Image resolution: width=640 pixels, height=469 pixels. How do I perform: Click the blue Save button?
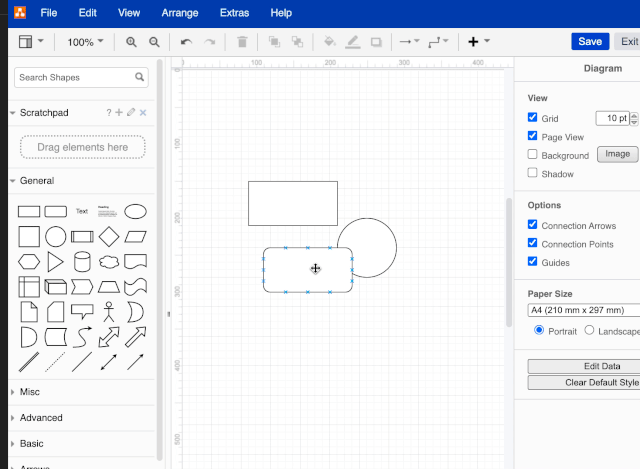click(590, 41)
